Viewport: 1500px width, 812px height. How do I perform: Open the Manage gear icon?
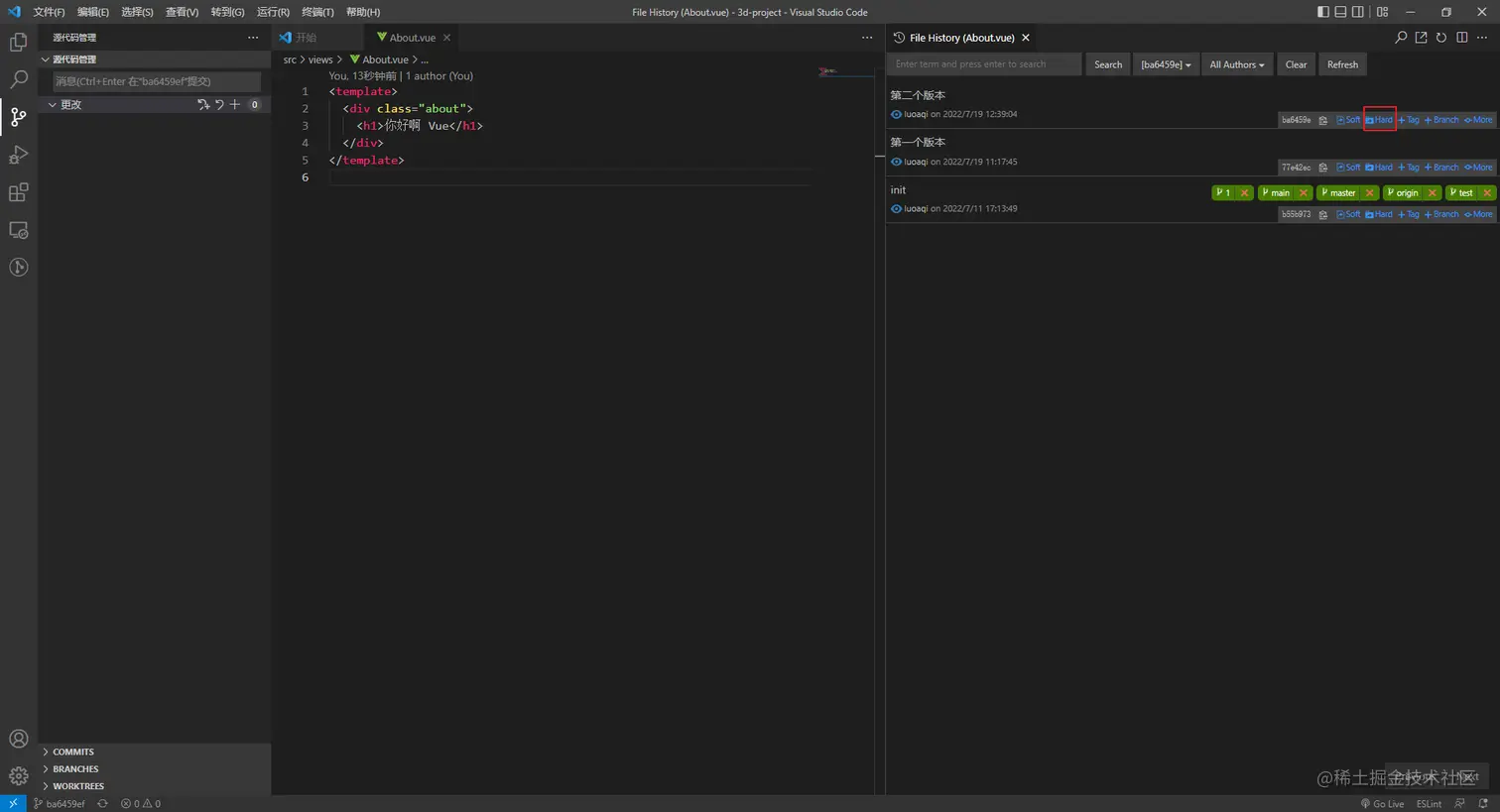coord(18,775)
